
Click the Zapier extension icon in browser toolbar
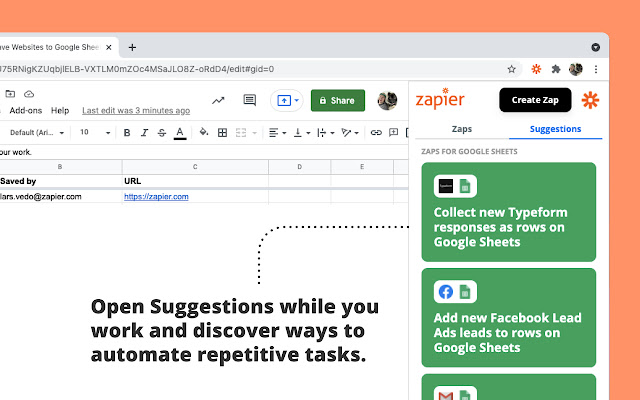[536, 69]
